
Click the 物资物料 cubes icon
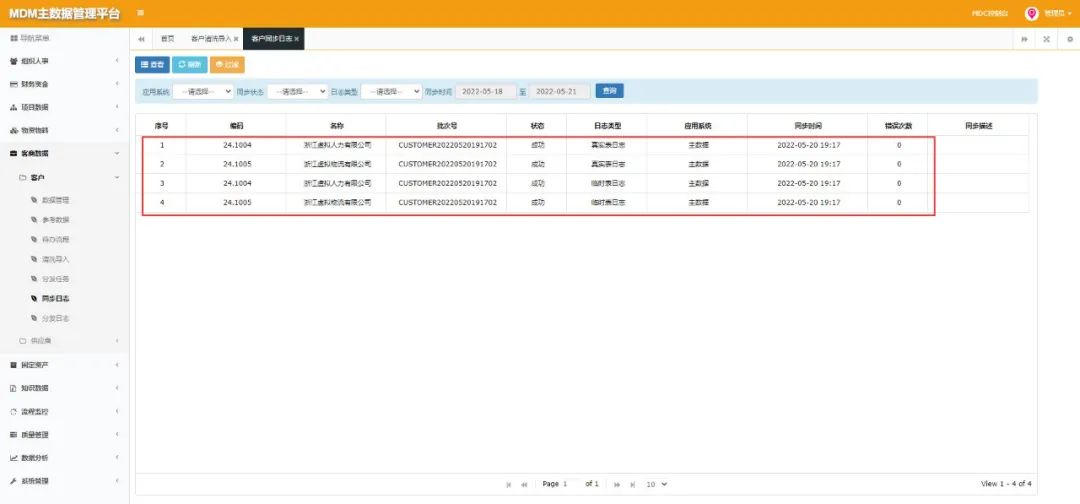point(13,130)
